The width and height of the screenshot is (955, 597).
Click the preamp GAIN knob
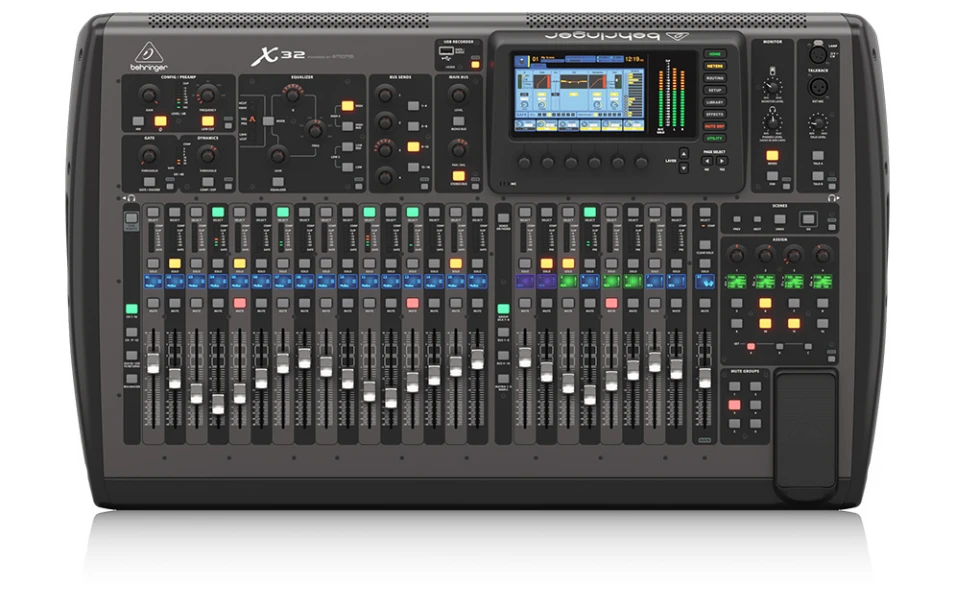coord(149,94)
